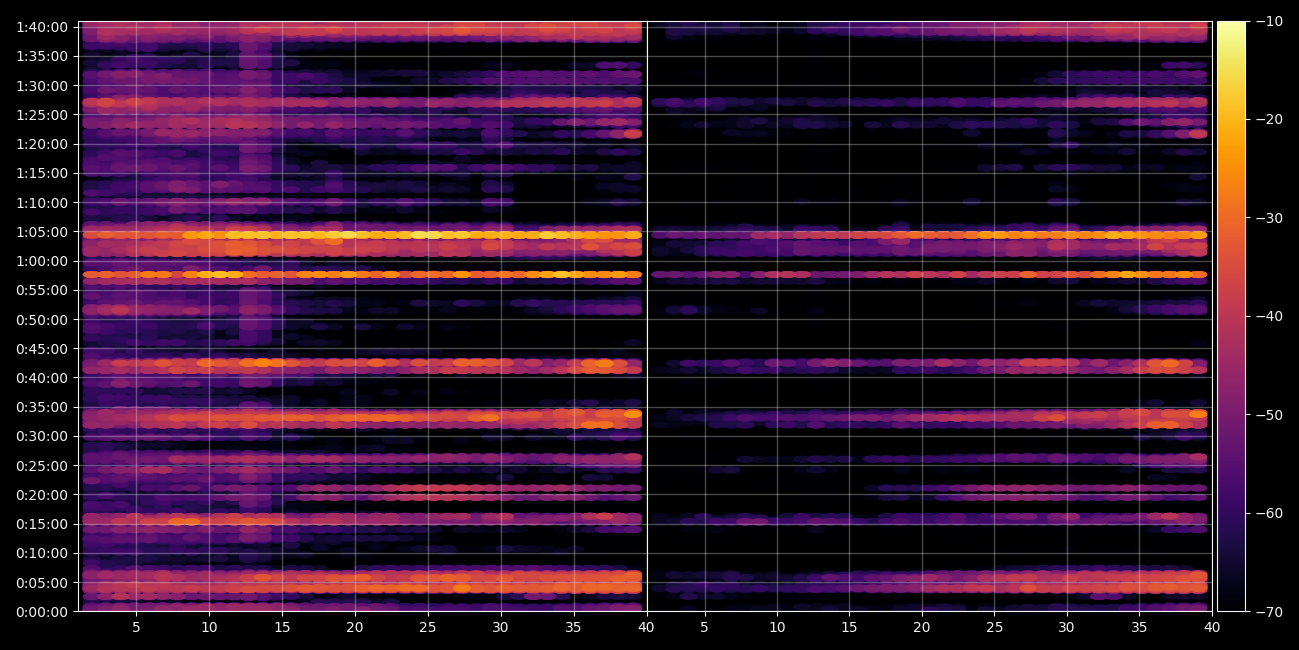The width and height of the screenshot is (1299, 650).
Task: Click the 0:05:00 y-axis label
Action: click(43, 583)
